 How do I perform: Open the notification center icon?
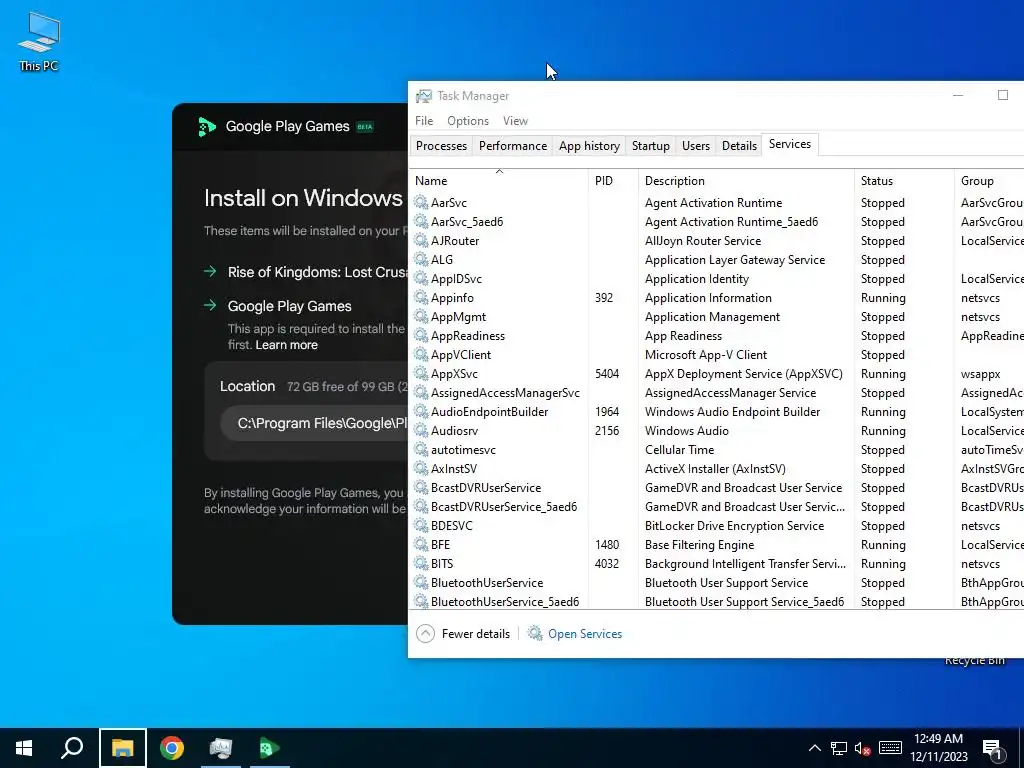click(992, 750)
